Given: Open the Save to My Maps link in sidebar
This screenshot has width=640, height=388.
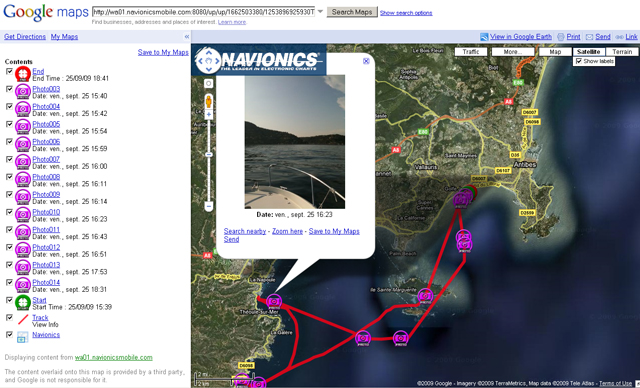Looking at the screenshot, I should 163,52.
